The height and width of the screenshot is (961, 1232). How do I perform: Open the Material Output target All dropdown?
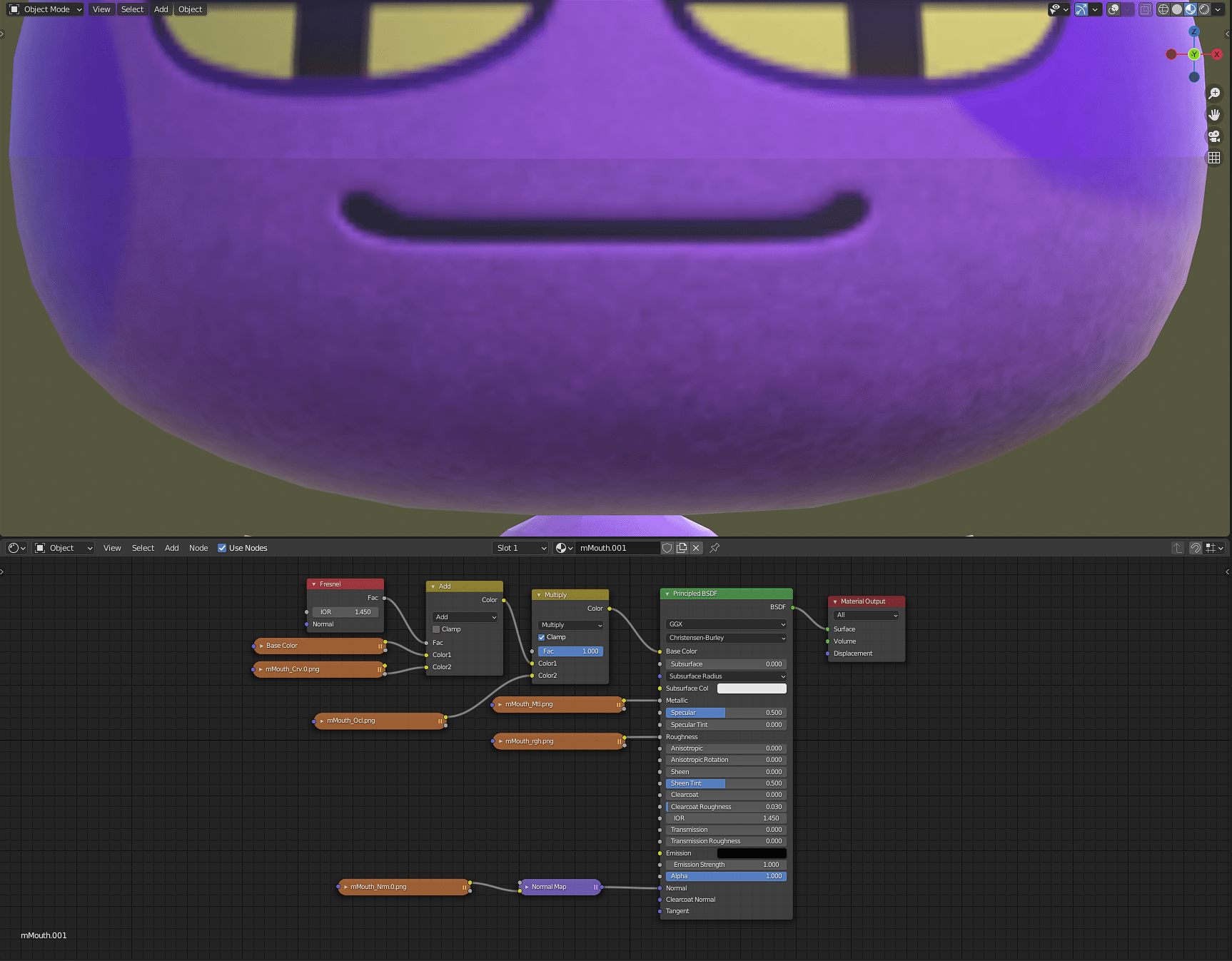point(867,615)
